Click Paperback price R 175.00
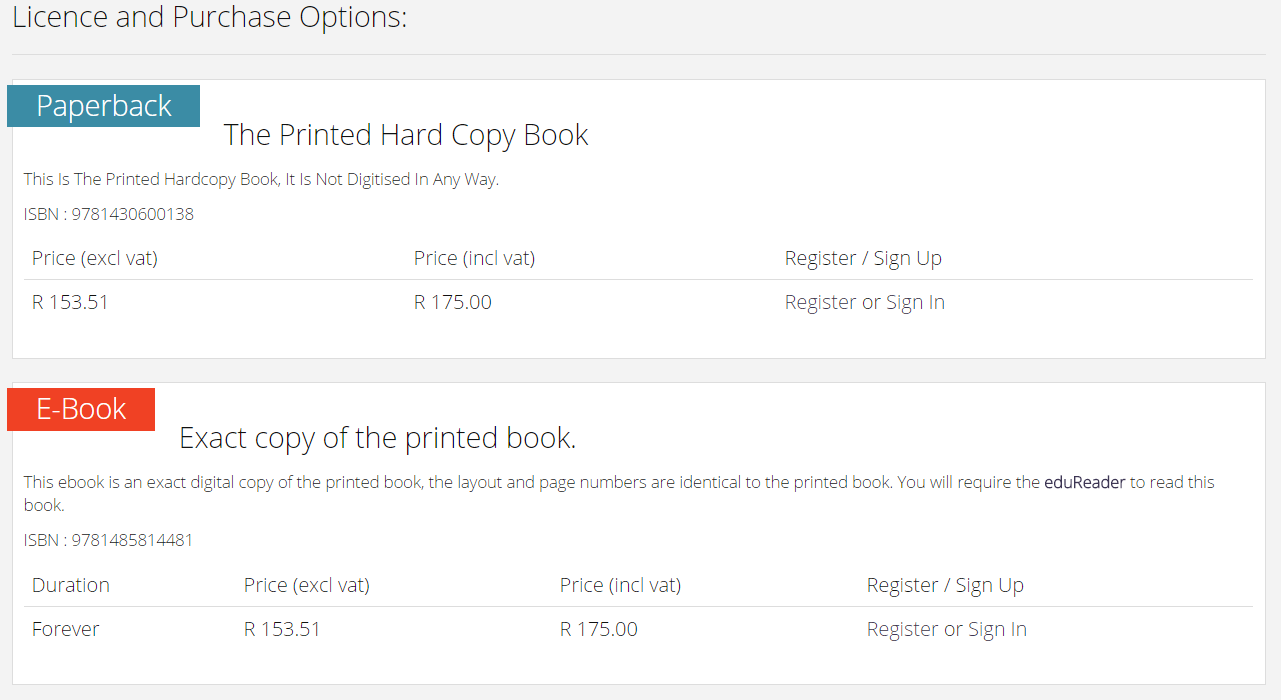This screenshot has height=700, width=1281. (453, 302)
